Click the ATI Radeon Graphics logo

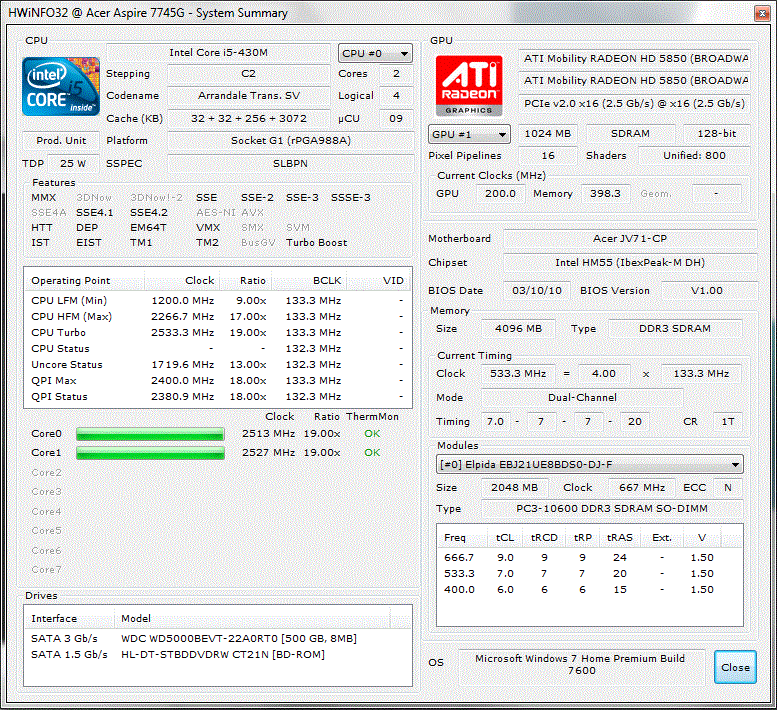click(x=469, y=86)
